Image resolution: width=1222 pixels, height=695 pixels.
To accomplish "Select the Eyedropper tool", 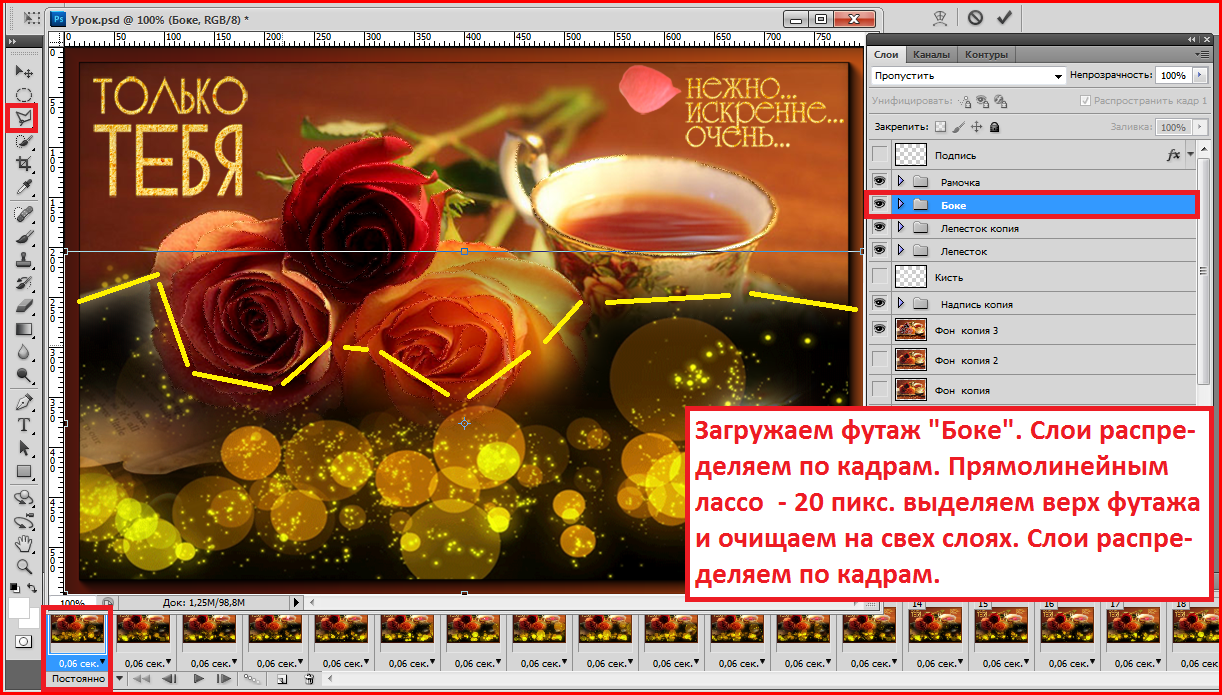I will [24, 187].
